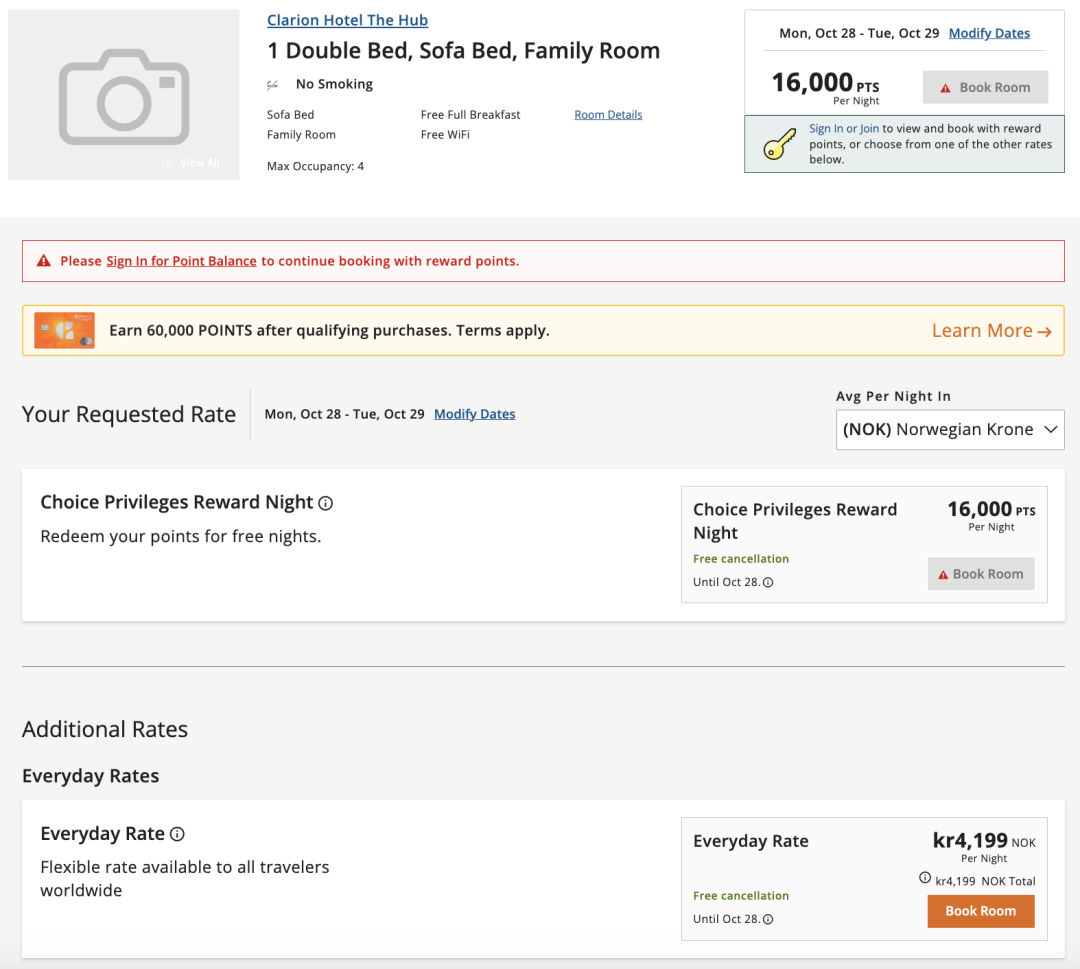Open the Clarion Hotel The Hub link
The image size is (1080, 969).
[347, 20]
